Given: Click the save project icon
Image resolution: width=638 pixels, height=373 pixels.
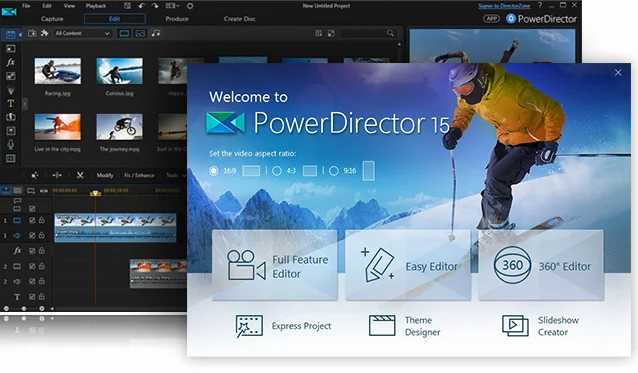Looking at the screenshot, I should click(x=127, y=6).
